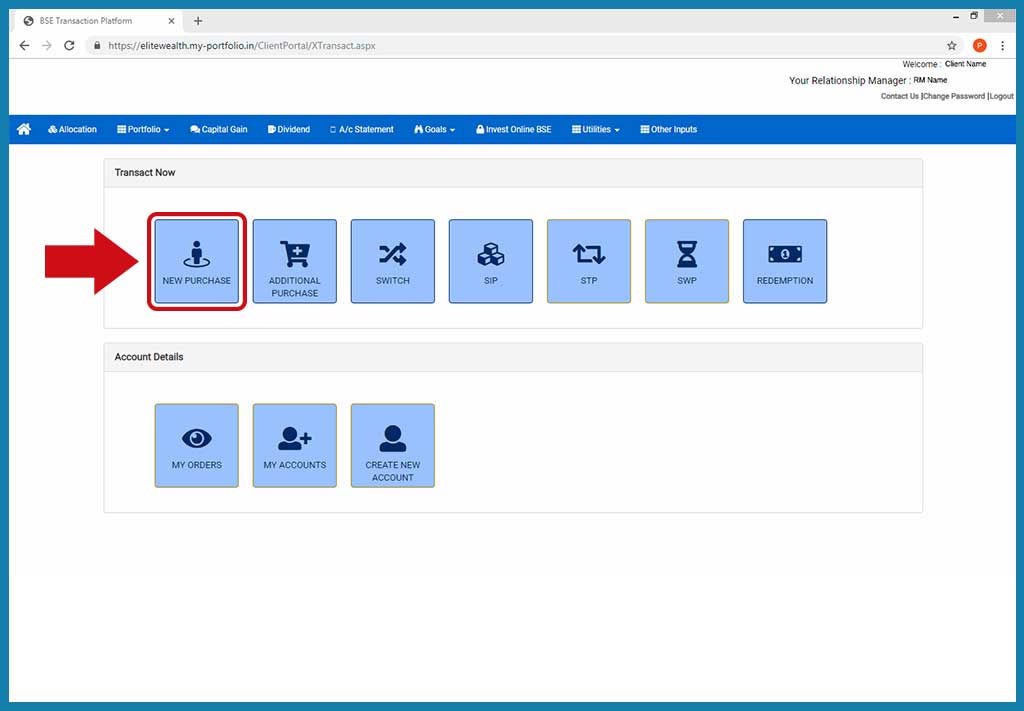
Task: Open a new browser tab
Action: 198,21
